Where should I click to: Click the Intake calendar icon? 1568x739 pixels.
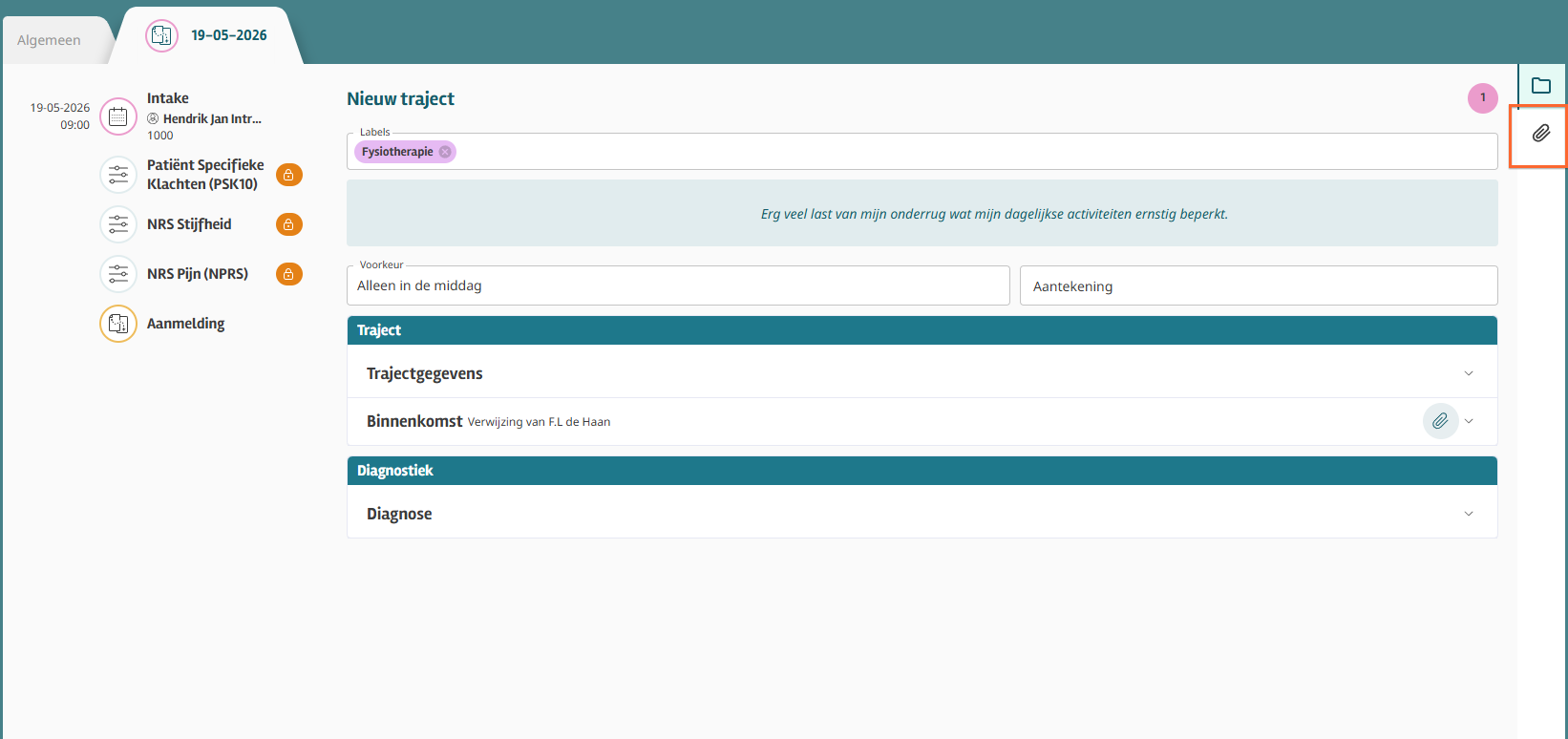[118, 116]
